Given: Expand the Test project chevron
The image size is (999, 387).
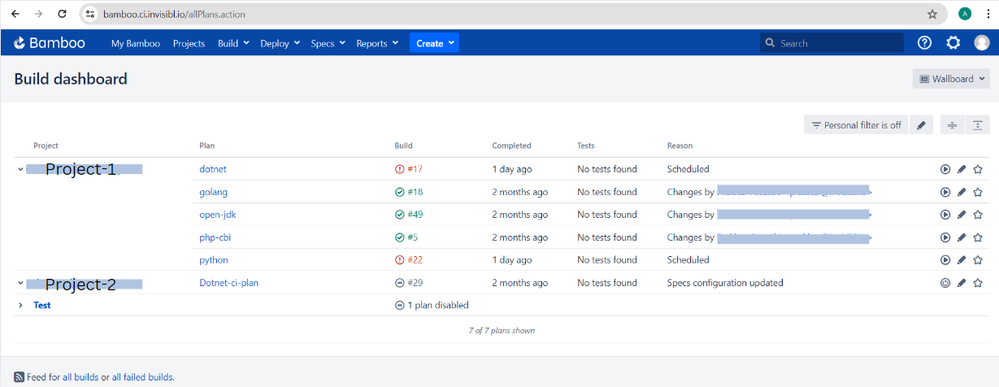Looking at the screenshot, I should click(x=20, y=305).
